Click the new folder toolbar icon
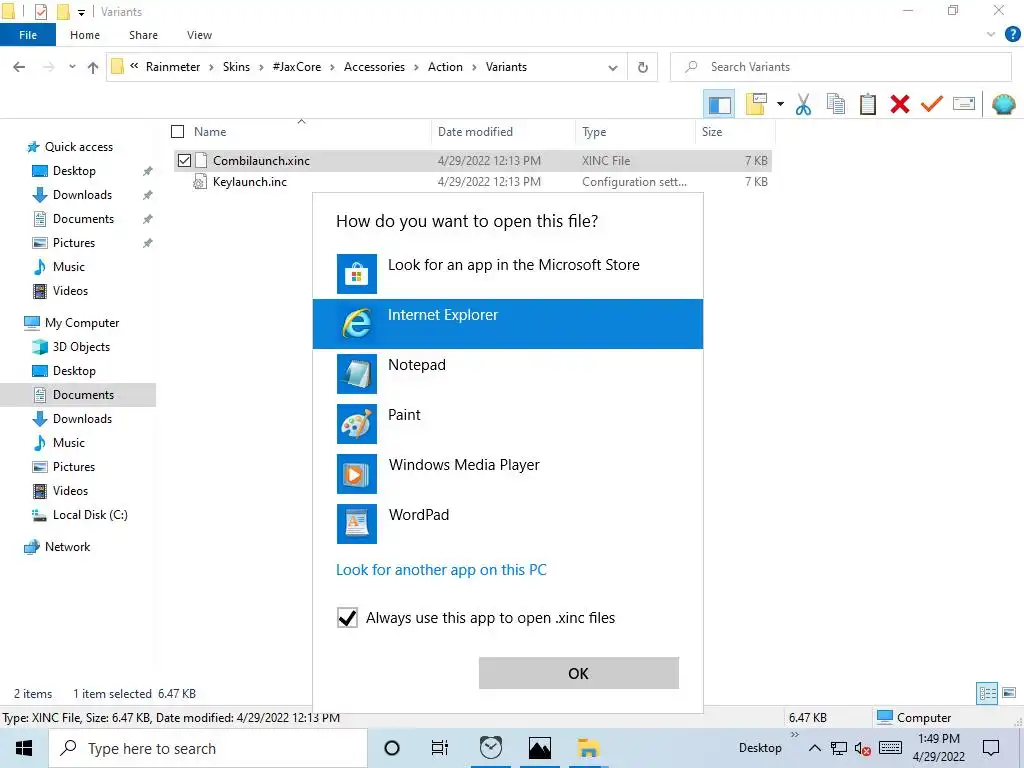 (x=756, y=104)
